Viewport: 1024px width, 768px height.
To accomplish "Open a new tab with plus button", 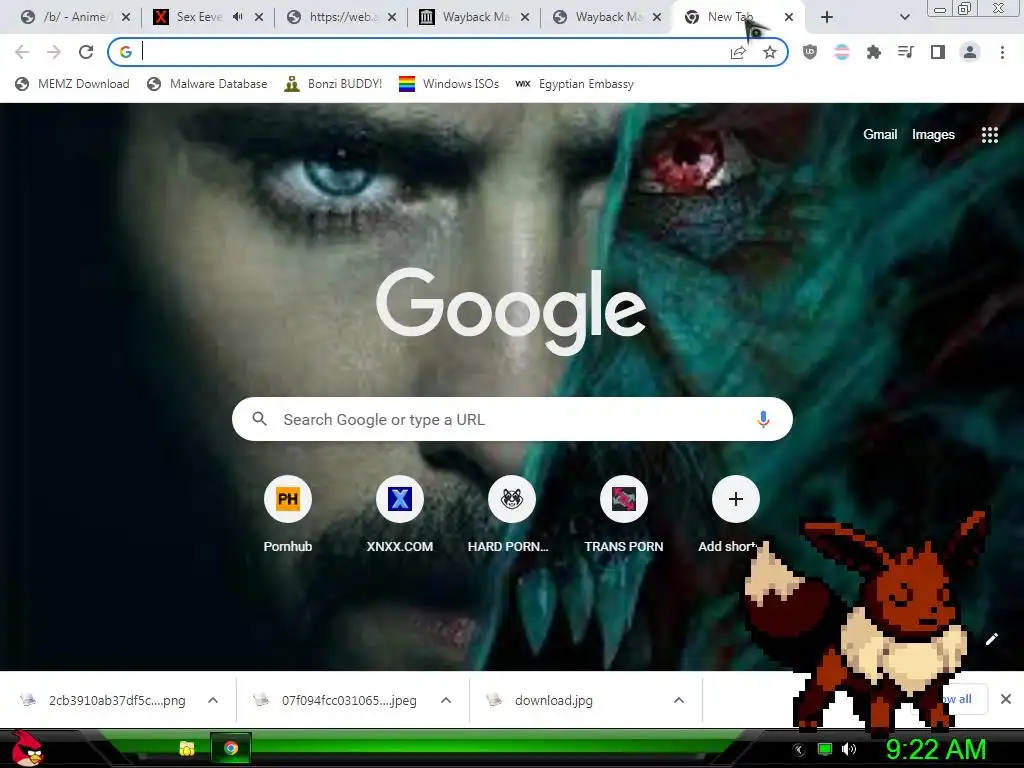I will pos(827,17).
